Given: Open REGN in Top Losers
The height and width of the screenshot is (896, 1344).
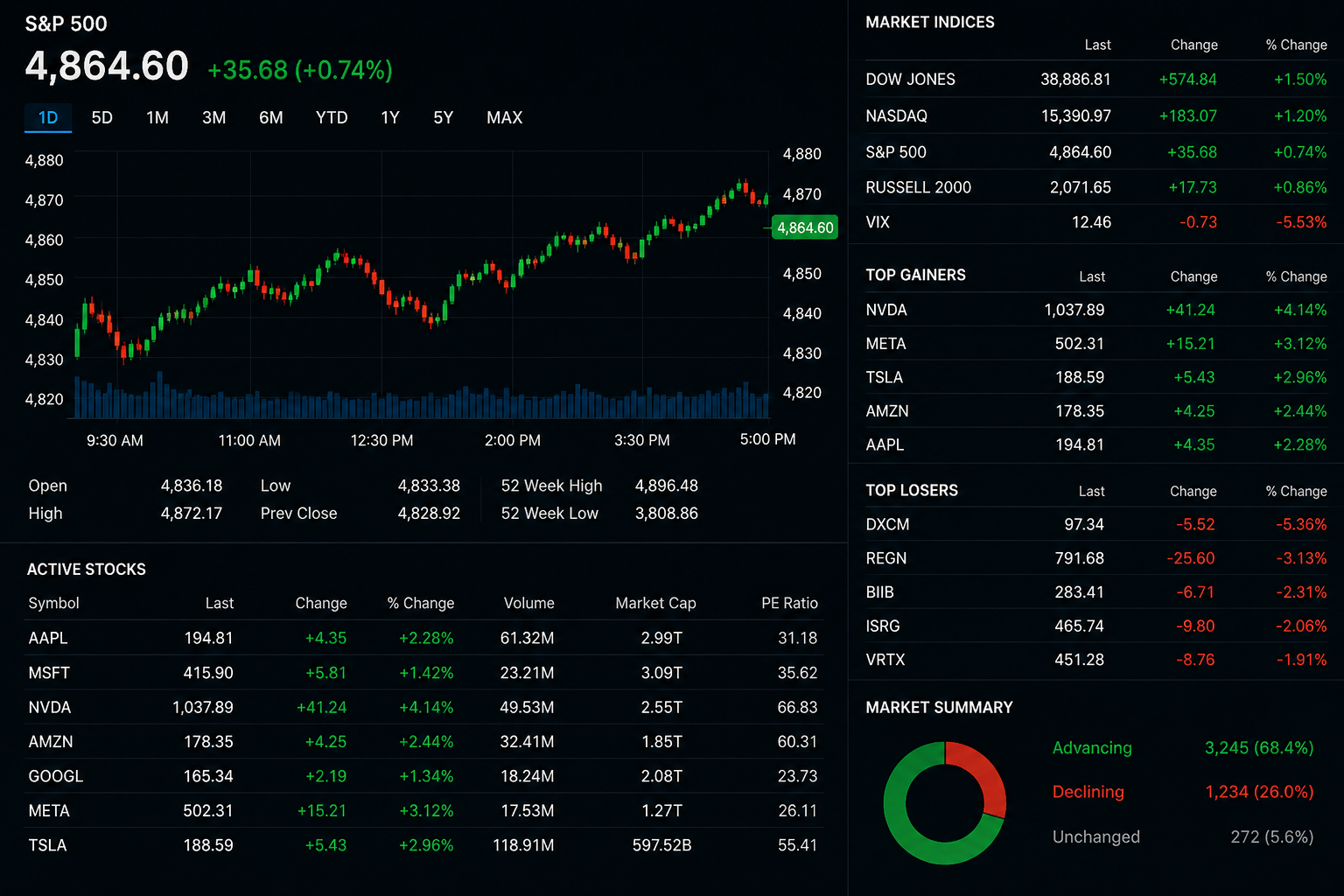Looking at the screenshot, I should 1096,558.
